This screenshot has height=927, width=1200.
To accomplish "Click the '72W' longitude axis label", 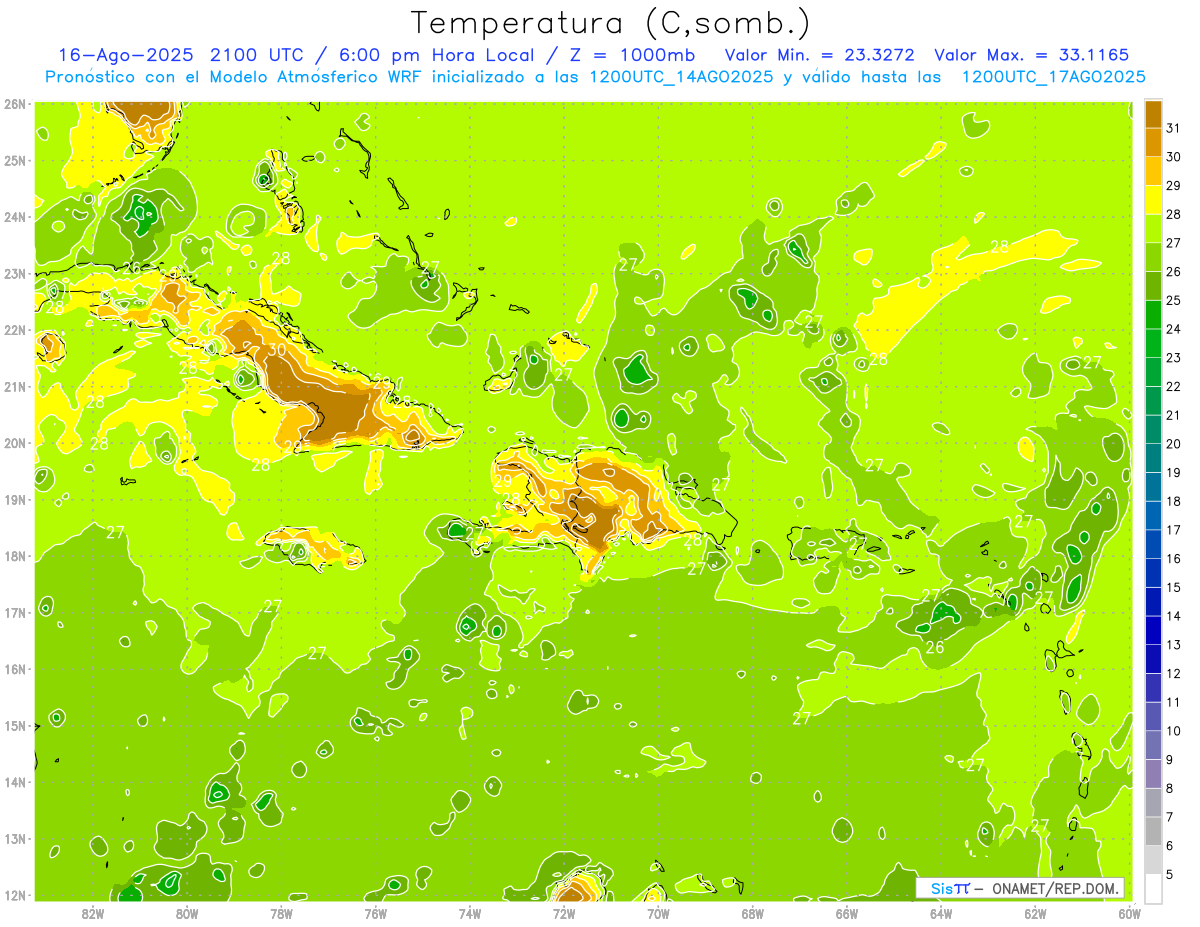I will pos(564,913).
